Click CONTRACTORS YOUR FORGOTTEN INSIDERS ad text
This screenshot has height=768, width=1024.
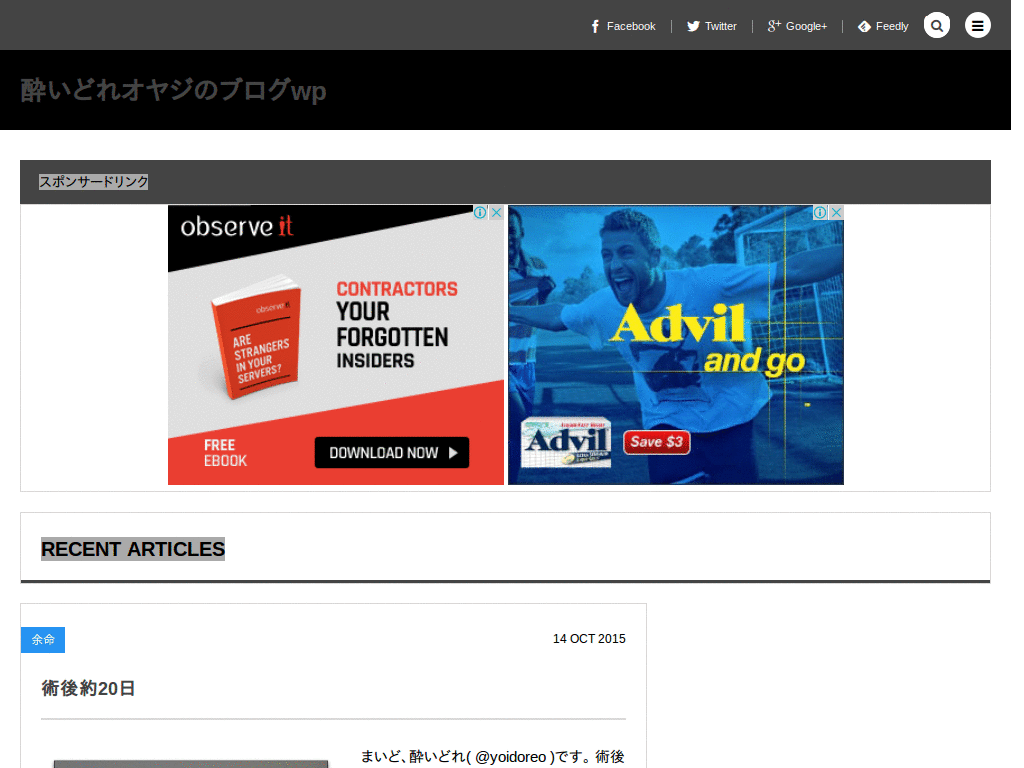tap(397, 325)
